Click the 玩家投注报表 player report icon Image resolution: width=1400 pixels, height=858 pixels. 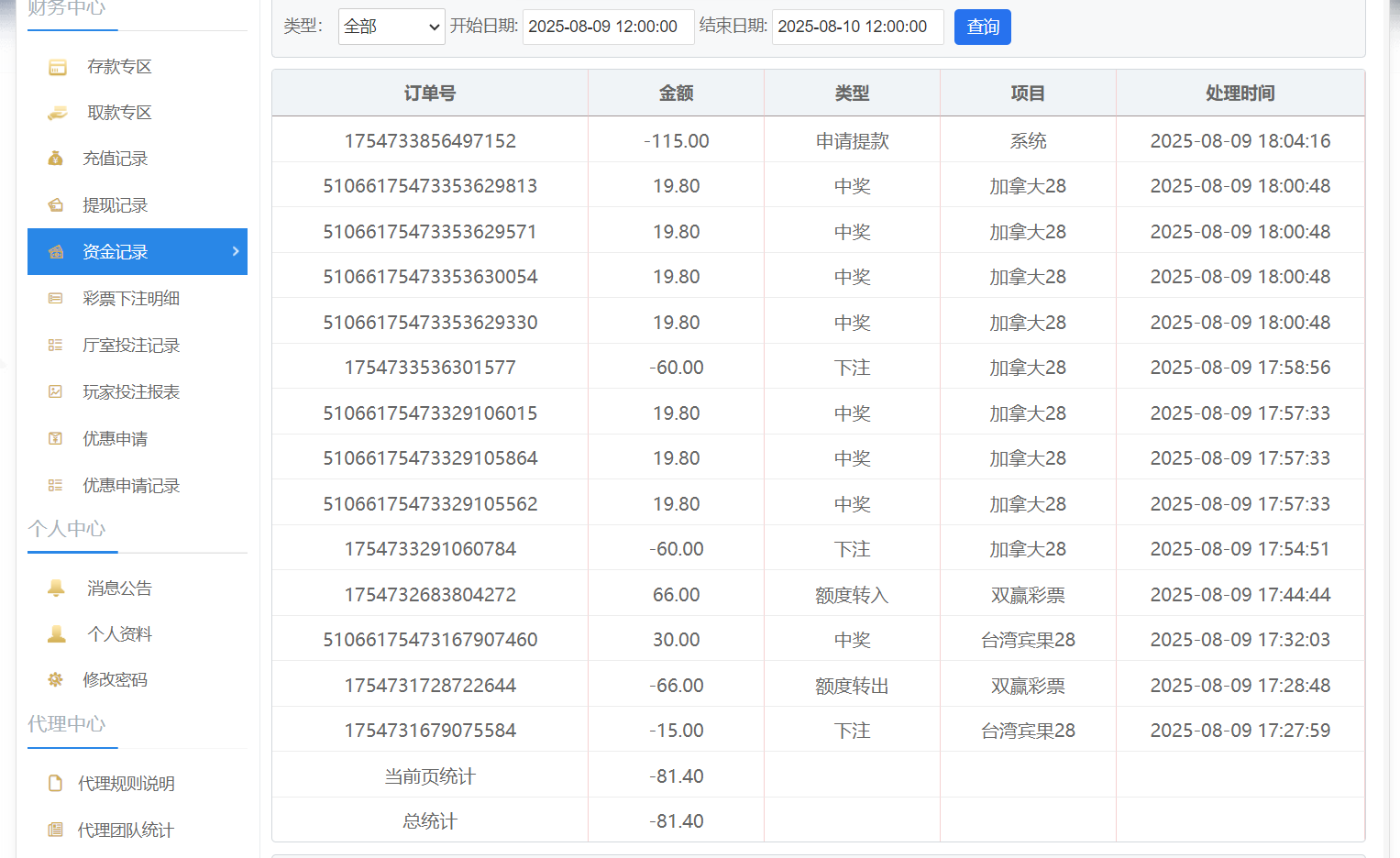[x=55, y=391]
